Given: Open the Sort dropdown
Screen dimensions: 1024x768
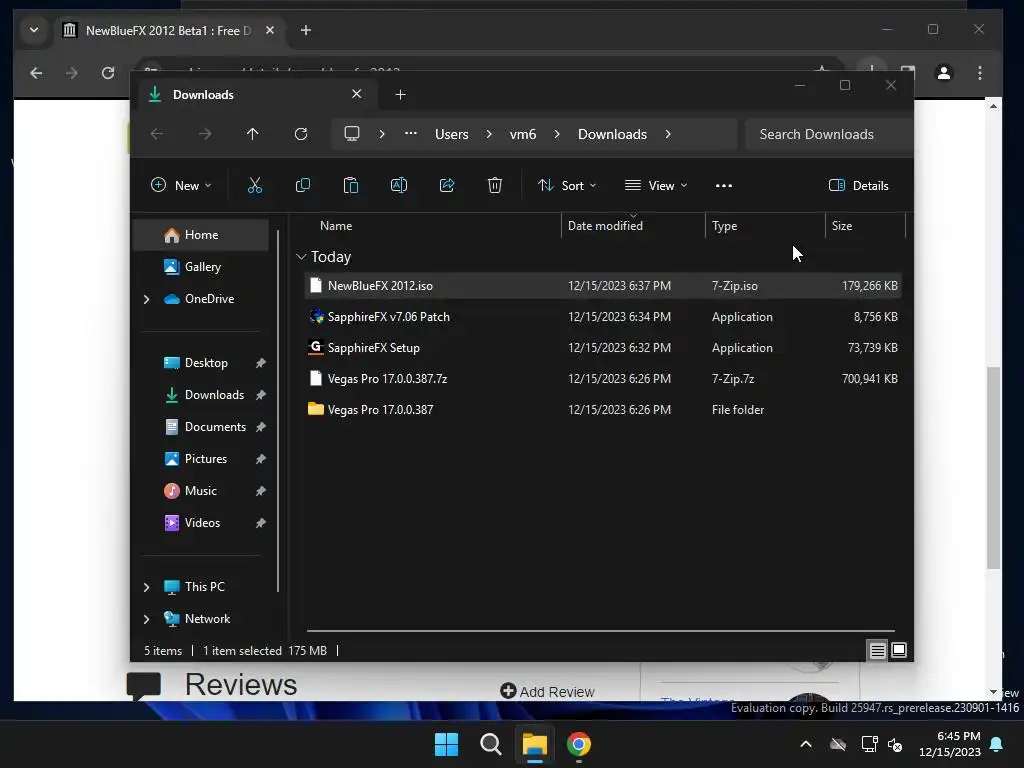Looking at the screenshot, I should pyautogui.click(x=567, y=185).
